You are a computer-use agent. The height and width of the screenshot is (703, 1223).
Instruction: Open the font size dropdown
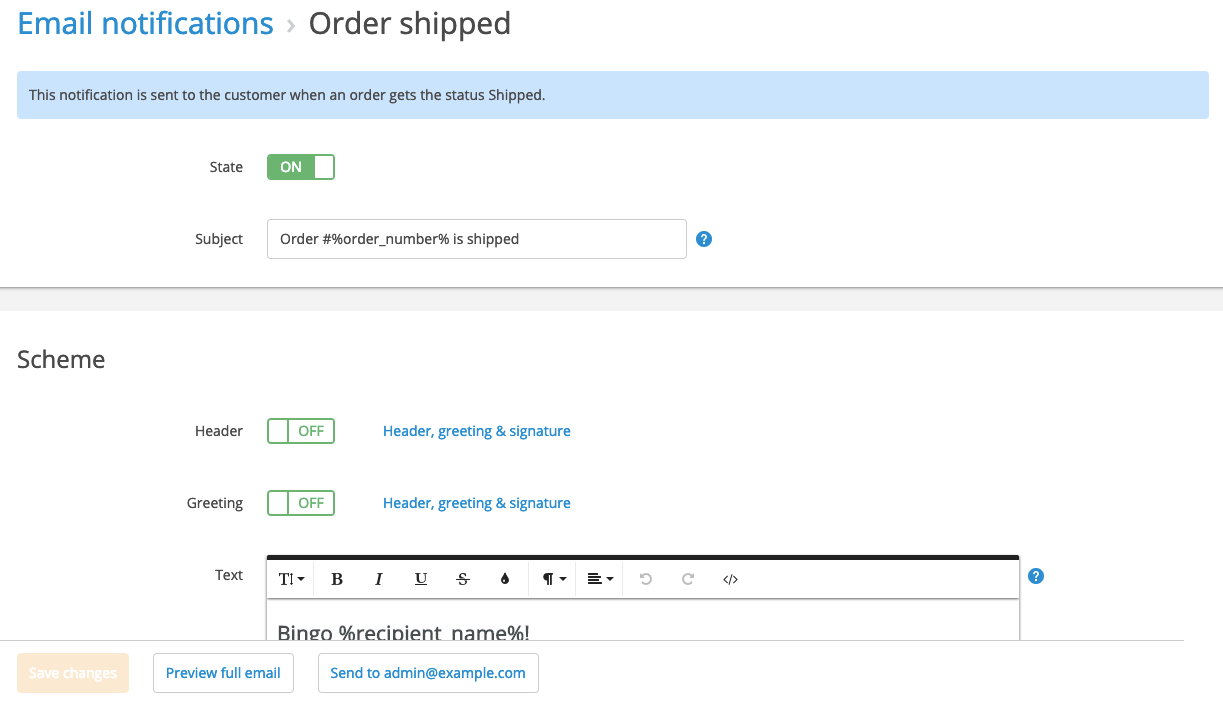pos(291,579)
